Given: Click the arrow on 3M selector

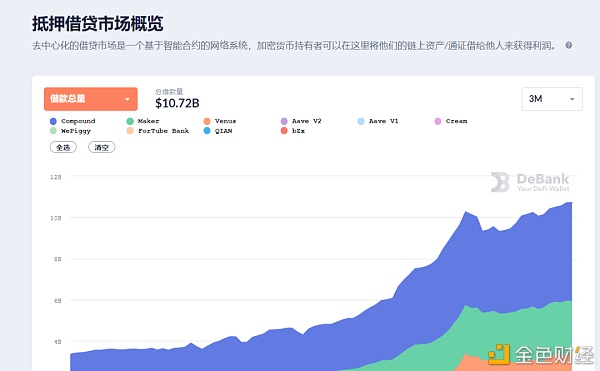Looking at the screenshot, I should 572,99.
